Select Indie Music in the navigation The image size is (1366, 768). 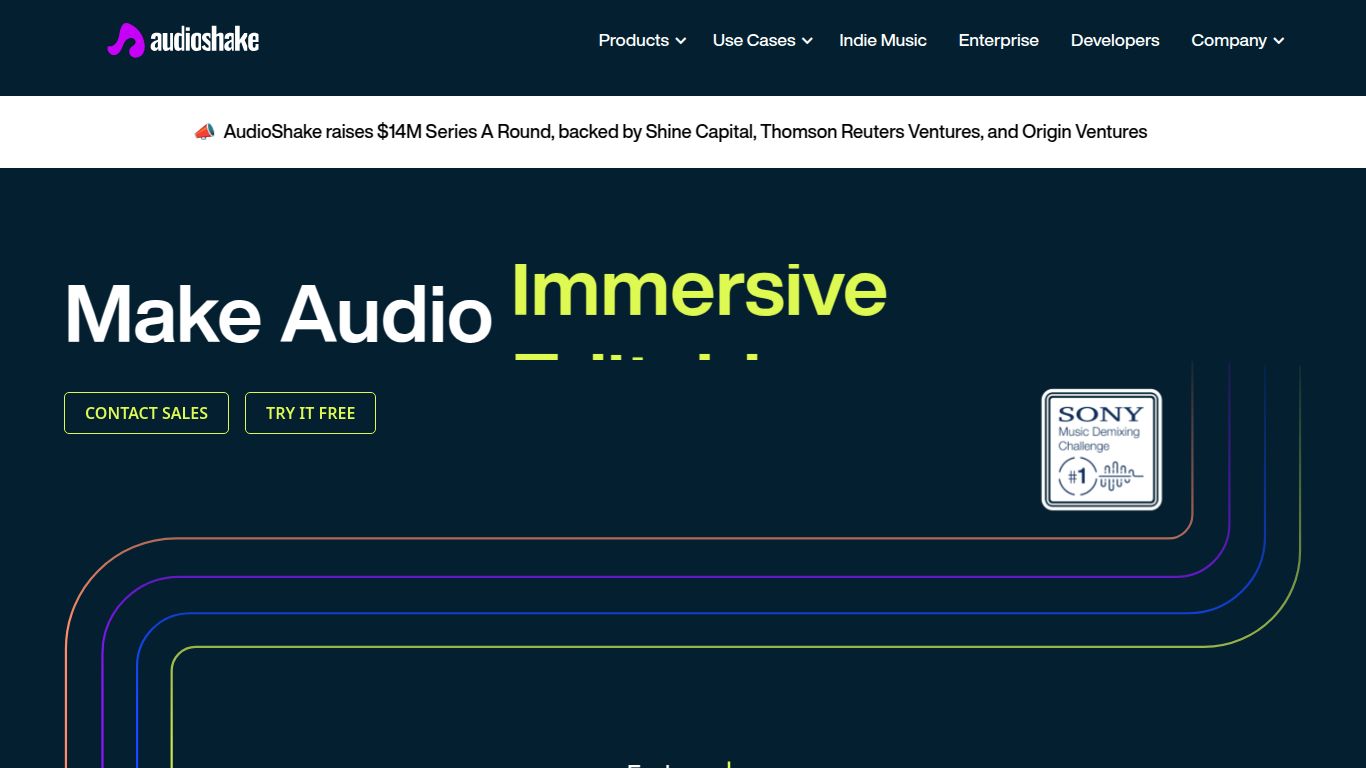pyautogui.click(x=882, y=41)
